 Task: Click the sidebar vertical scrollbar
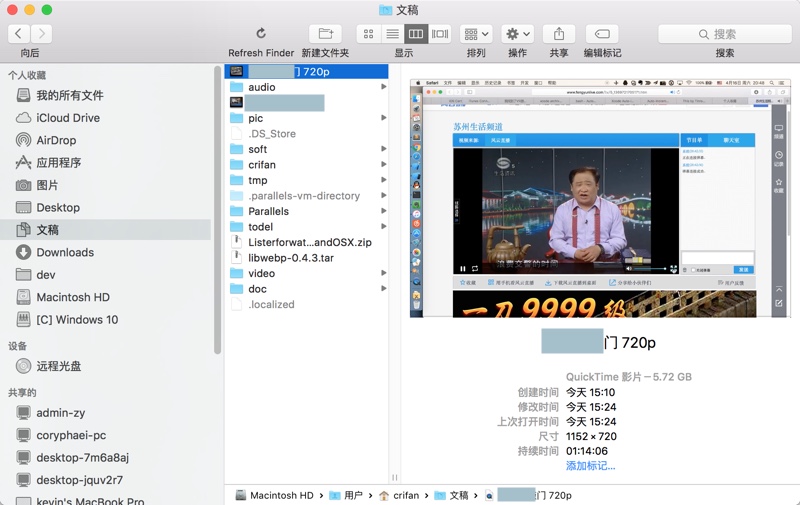point(217,210)
